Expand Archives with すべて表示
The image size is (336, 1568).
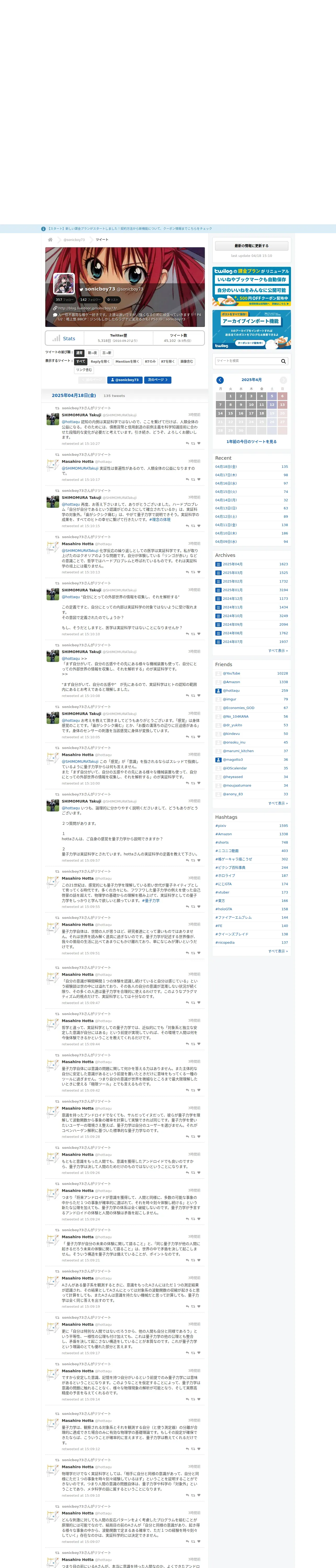[278, 651]
